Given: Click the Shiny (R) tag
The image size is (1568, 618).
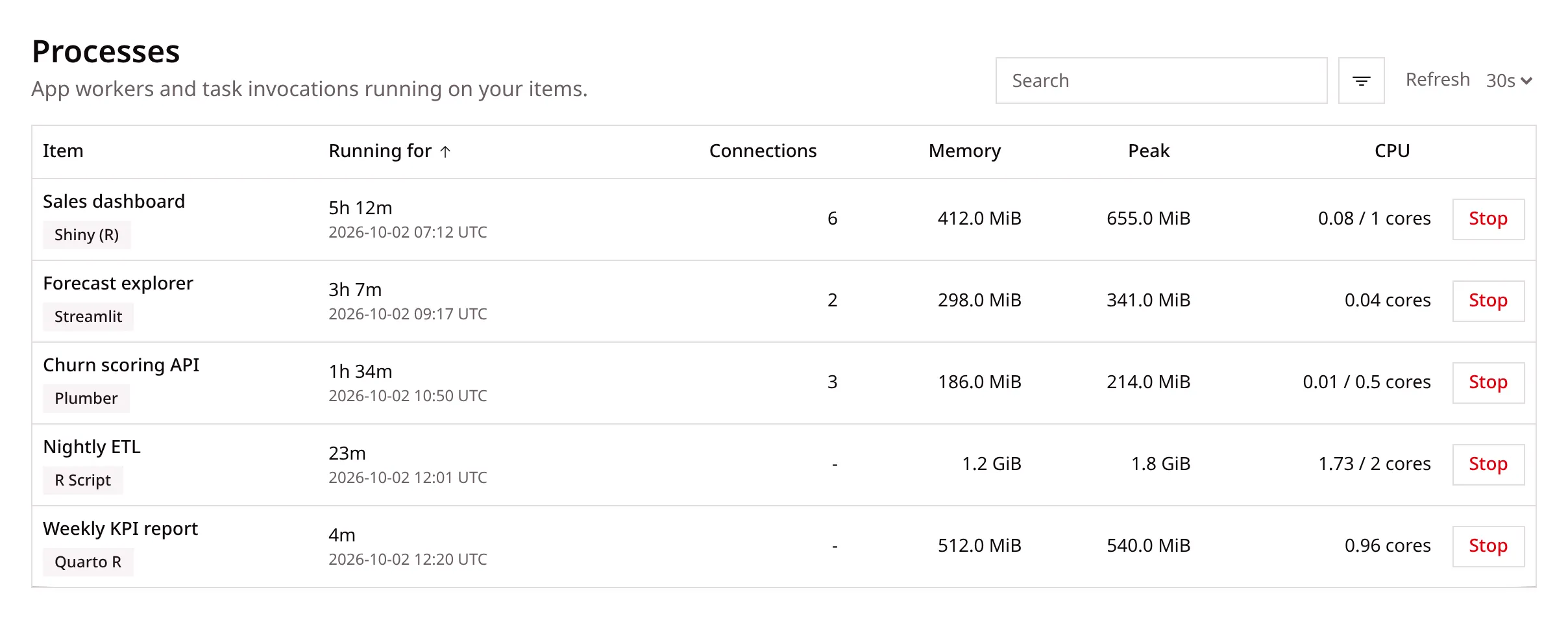Looking at the screenshot, I should tap(86, 235).
